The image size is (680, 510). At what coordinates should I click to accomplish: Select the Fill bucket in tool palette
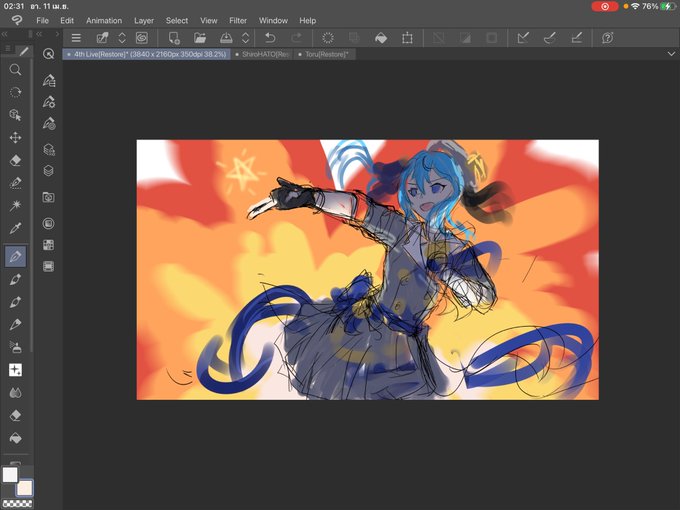click(15, 438)
